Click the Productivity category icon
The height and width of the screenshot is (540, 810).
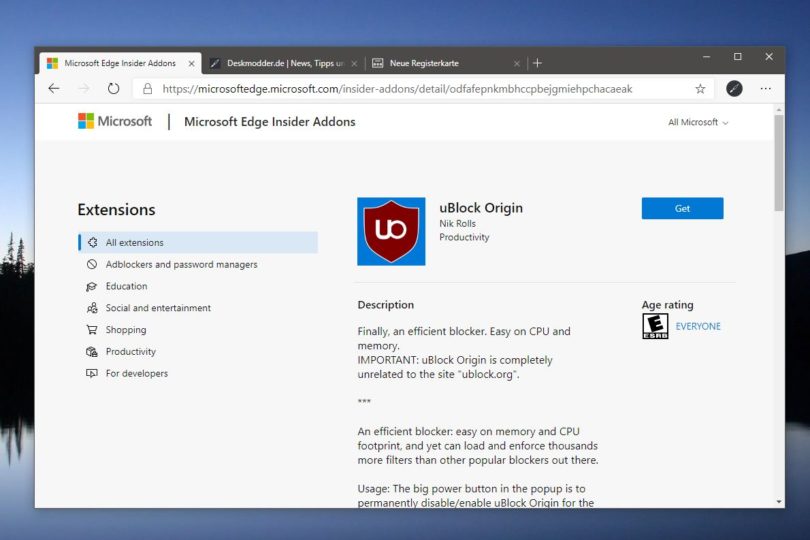click(92, 351)
